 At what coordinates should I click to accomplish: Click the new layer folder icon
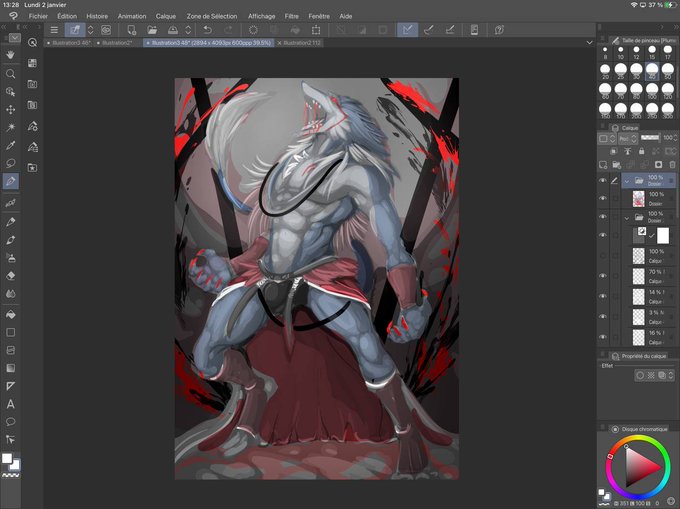pos(617,165)
